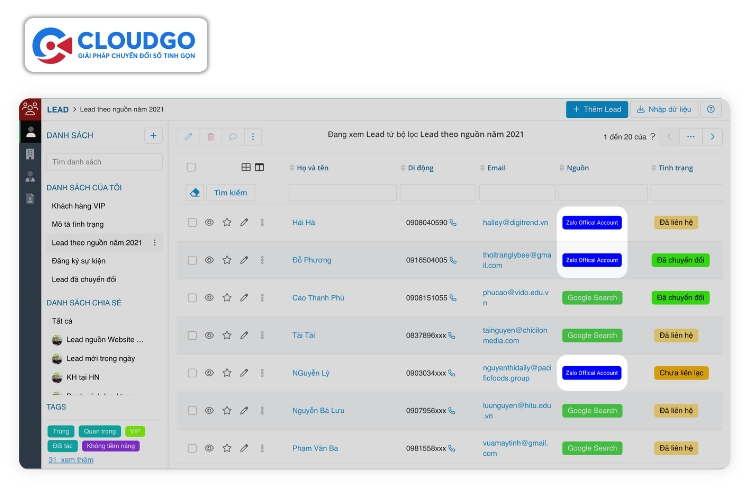The height and width of the screenshot is (500, 750).
Task: Click the Thêm Lead button
Action: tap(596, 109)
